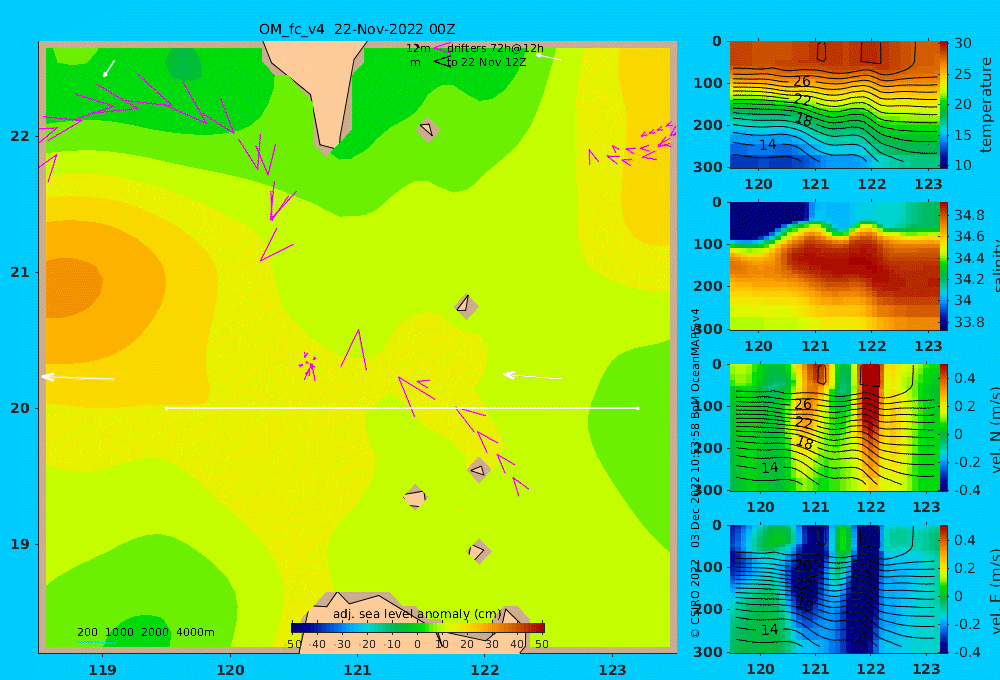Open the temperature section panel
1000x680 pixels.
click(x=834, y=105)
